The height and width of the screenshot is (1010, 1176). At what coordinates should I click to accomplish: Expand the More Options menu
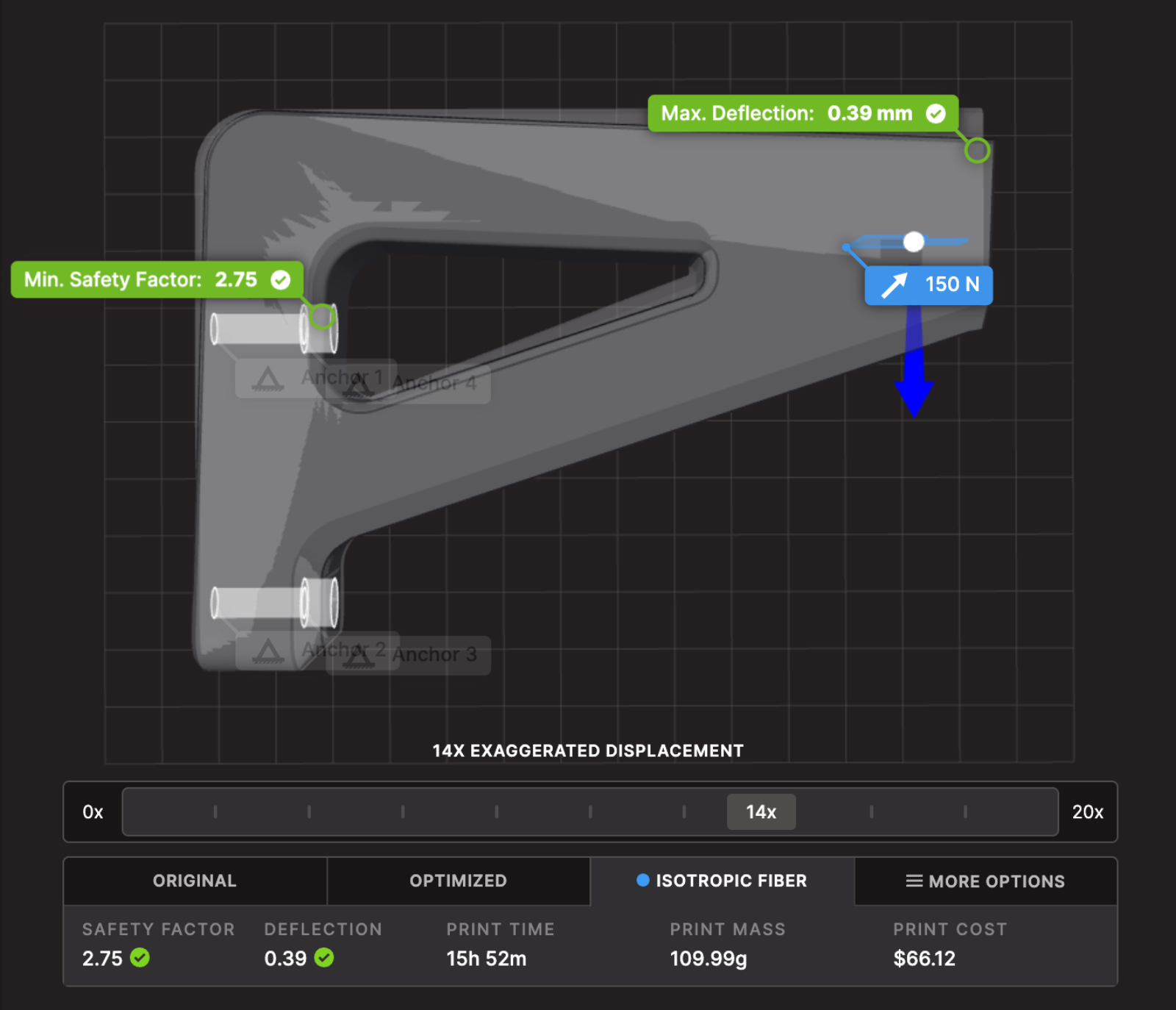[x=985, y=881]
